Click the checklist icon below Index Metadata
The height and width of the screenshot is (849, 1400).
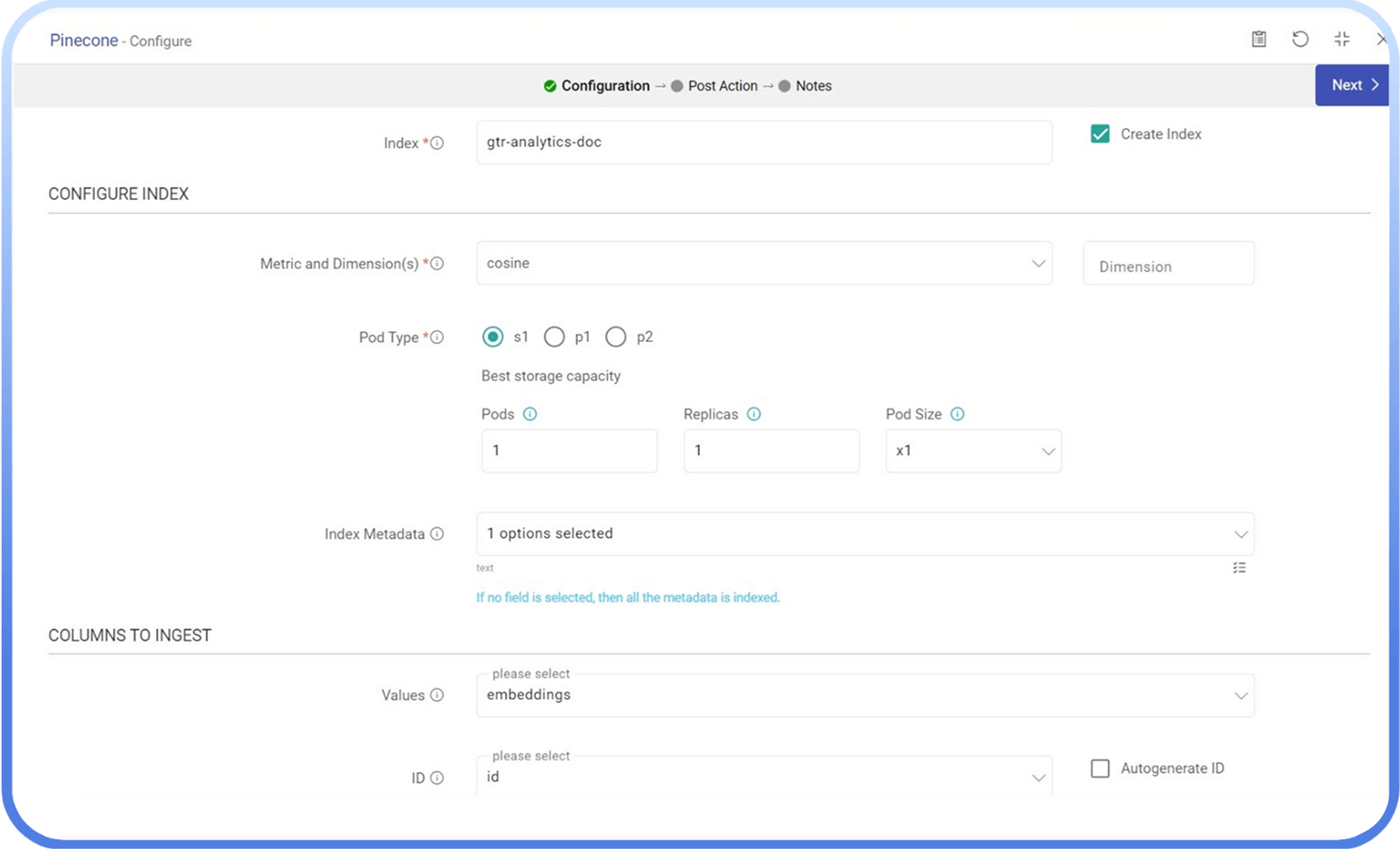click(1239, 567)
